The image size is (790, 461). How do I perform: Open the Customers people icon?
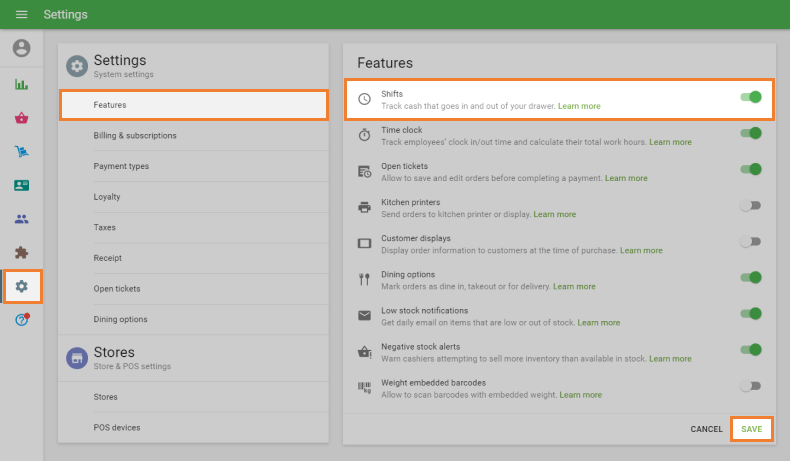21,219
